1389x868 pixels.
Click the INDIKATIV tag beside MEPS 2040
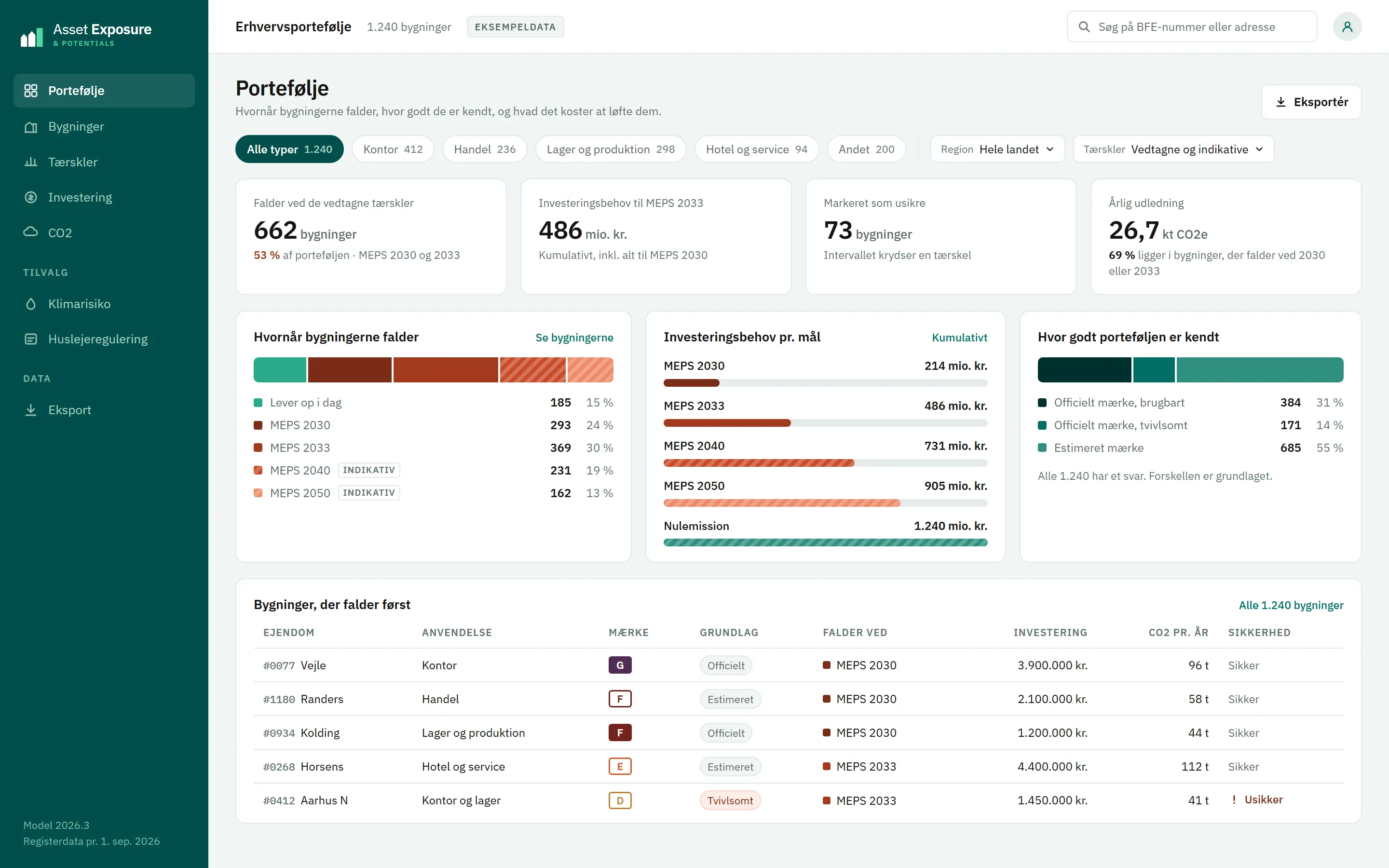click(x=368, y=470)
